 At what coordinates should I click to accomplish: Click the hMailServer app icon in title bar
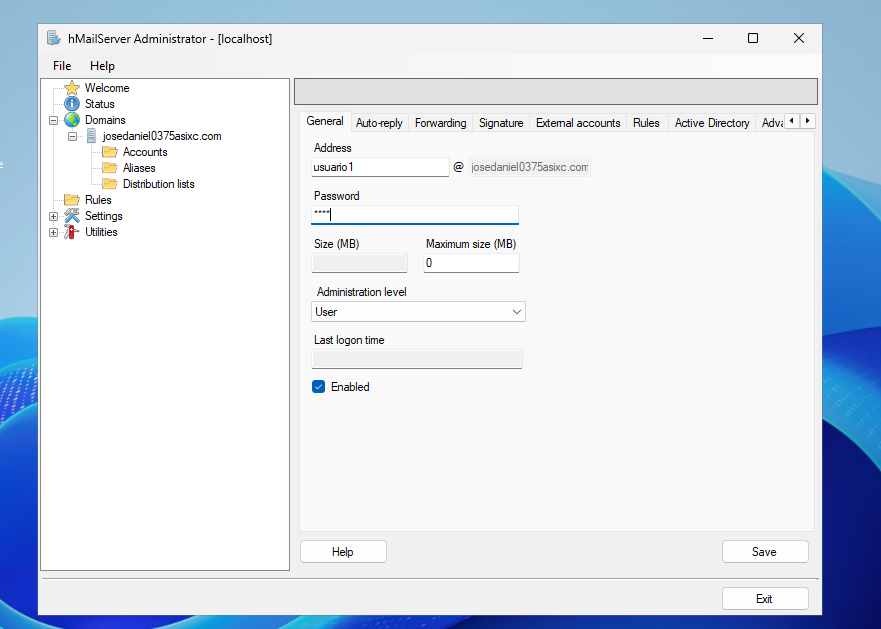pyautogui.click(x=53, y=38)
